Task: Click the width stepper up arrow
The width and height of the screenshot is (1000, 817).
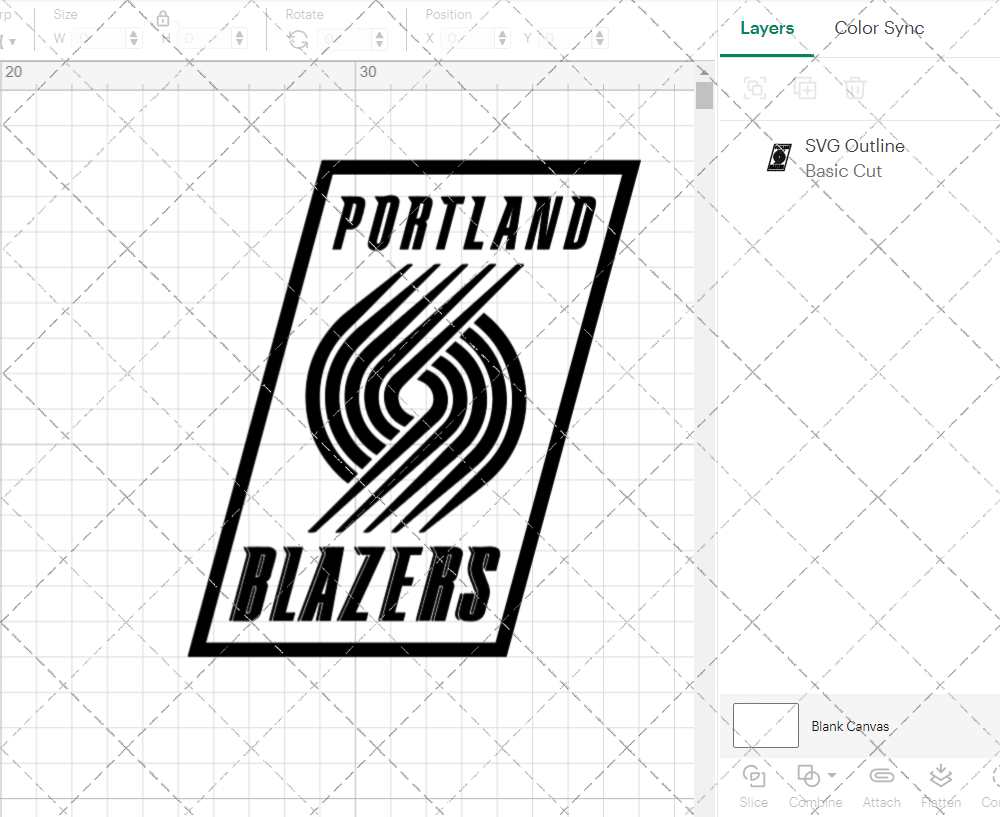Action: (x=133, y=33)
